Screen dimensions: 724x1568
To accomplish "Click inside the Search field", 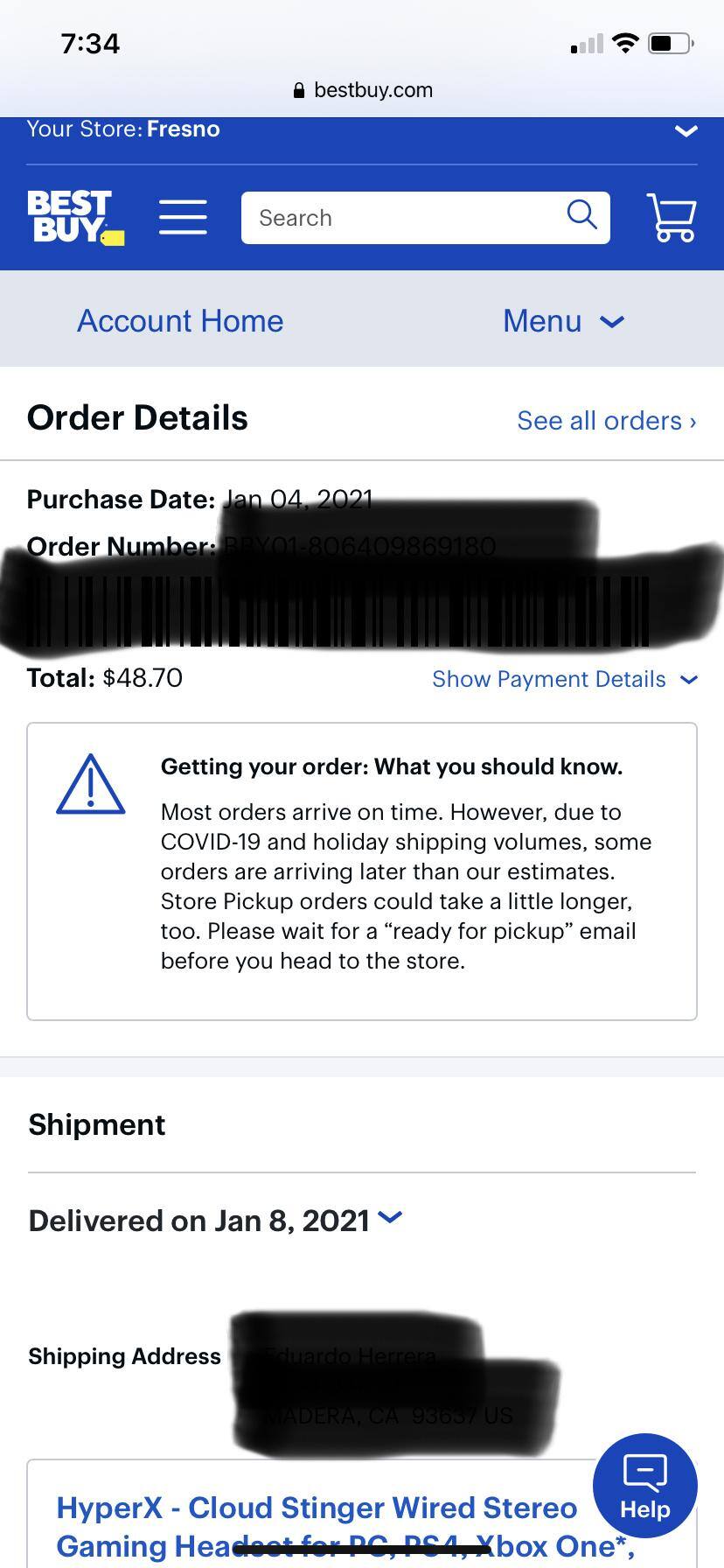I will click(376, 217).
